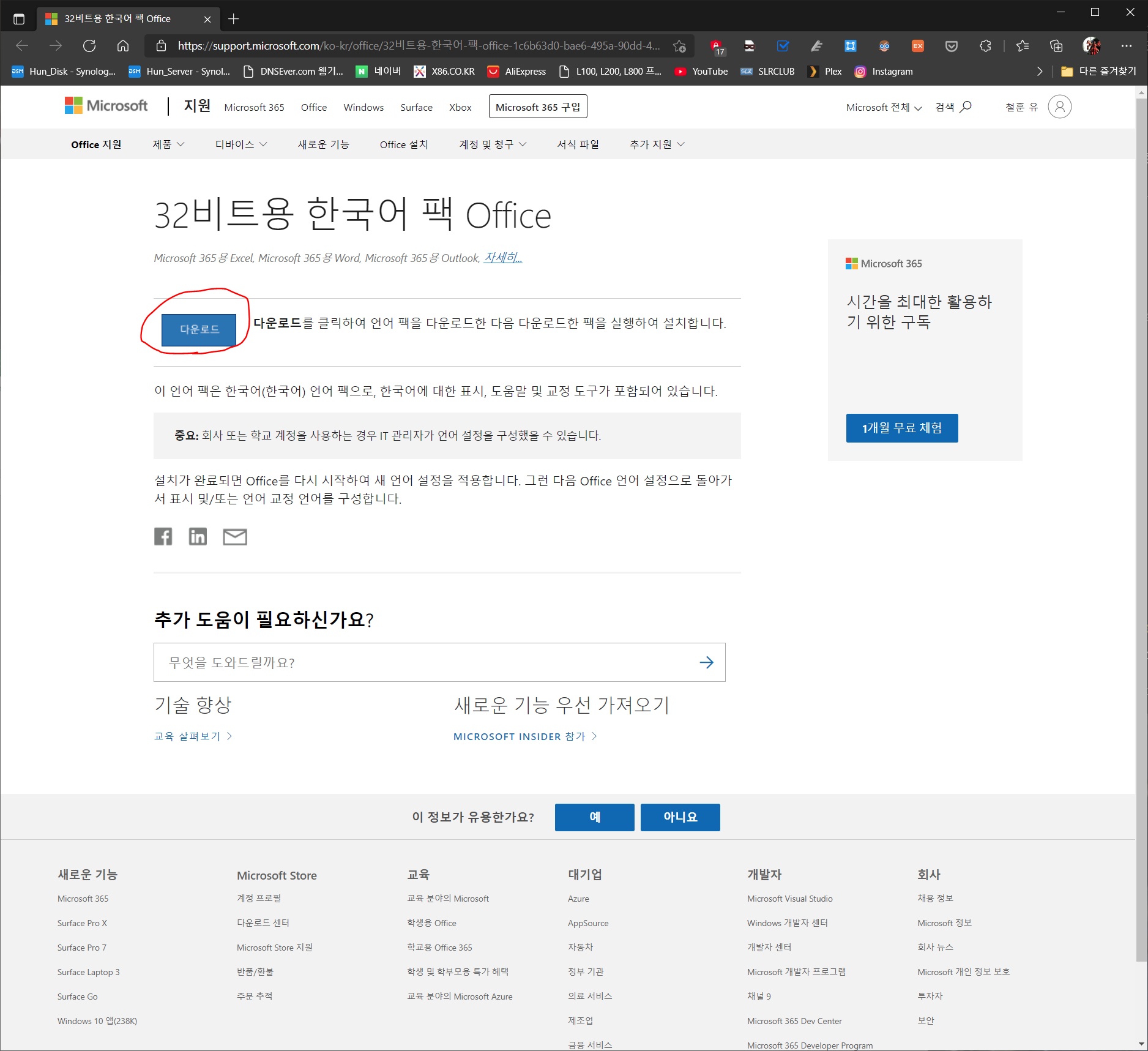Open MICROSOFT INSIDER 참가 link
1148x1051 pixels.
click(525, 736)
